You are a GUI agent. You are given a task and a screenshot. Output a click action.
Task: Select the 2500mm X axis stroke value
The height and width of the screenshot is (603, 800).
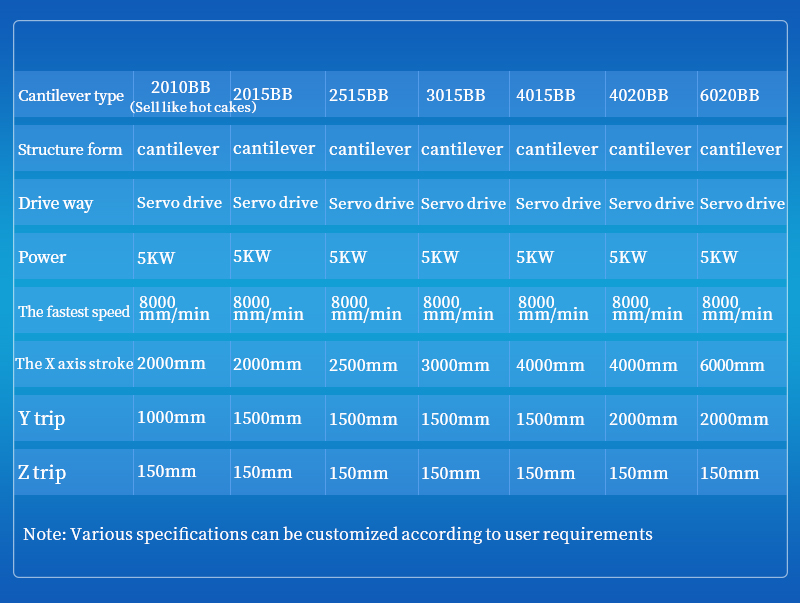[x=363, y=365]
